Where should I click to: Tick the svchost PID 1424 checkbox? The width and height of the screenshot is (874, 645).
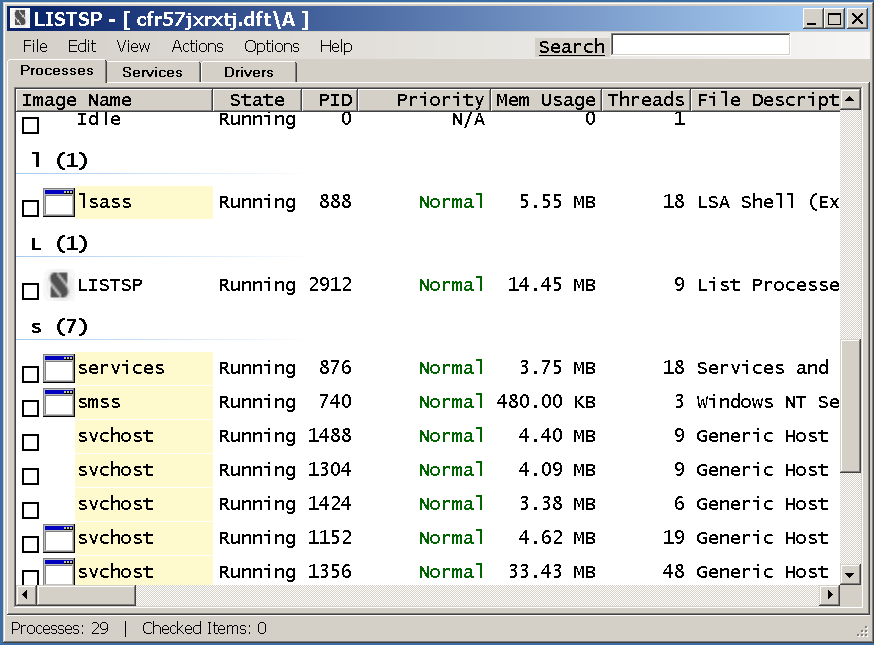pyautogui.click(x=31, y=510)
